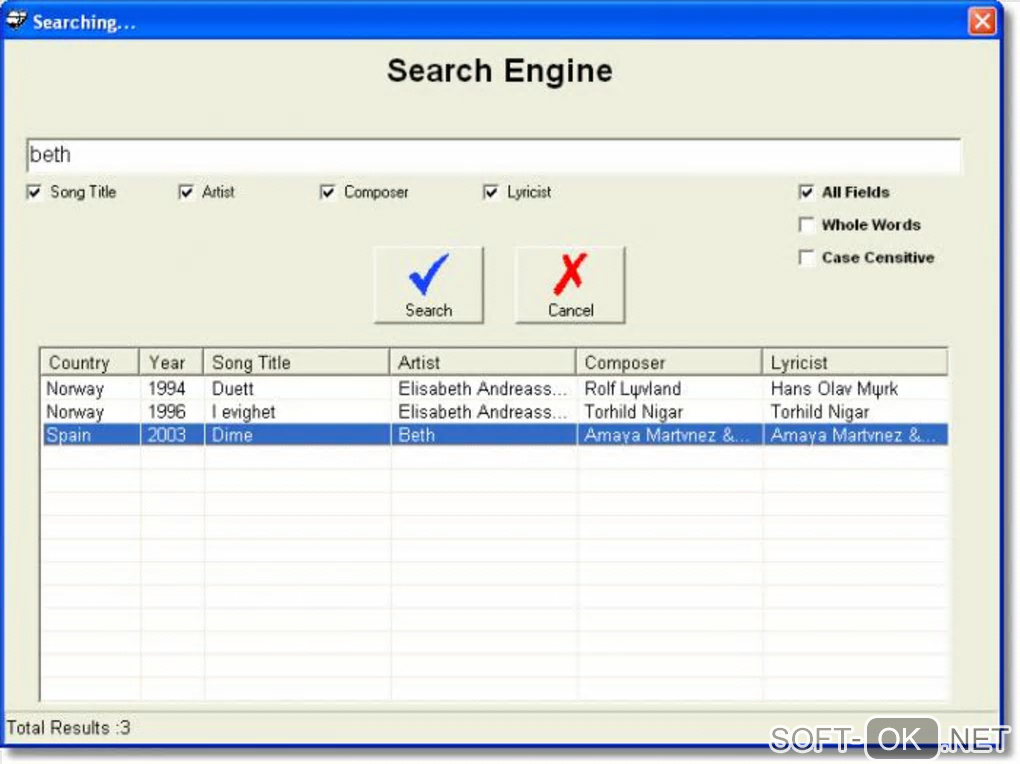The image size is (1020, 764).
Task: Uncheck the Artist checkbox
Action: click(x=186, y=192)
